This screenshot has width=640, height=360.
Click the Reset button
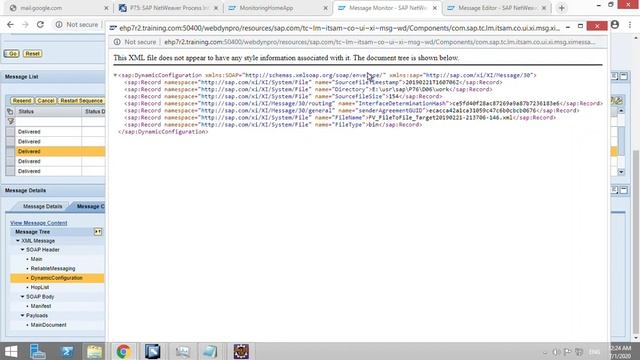tap(32, 53)
